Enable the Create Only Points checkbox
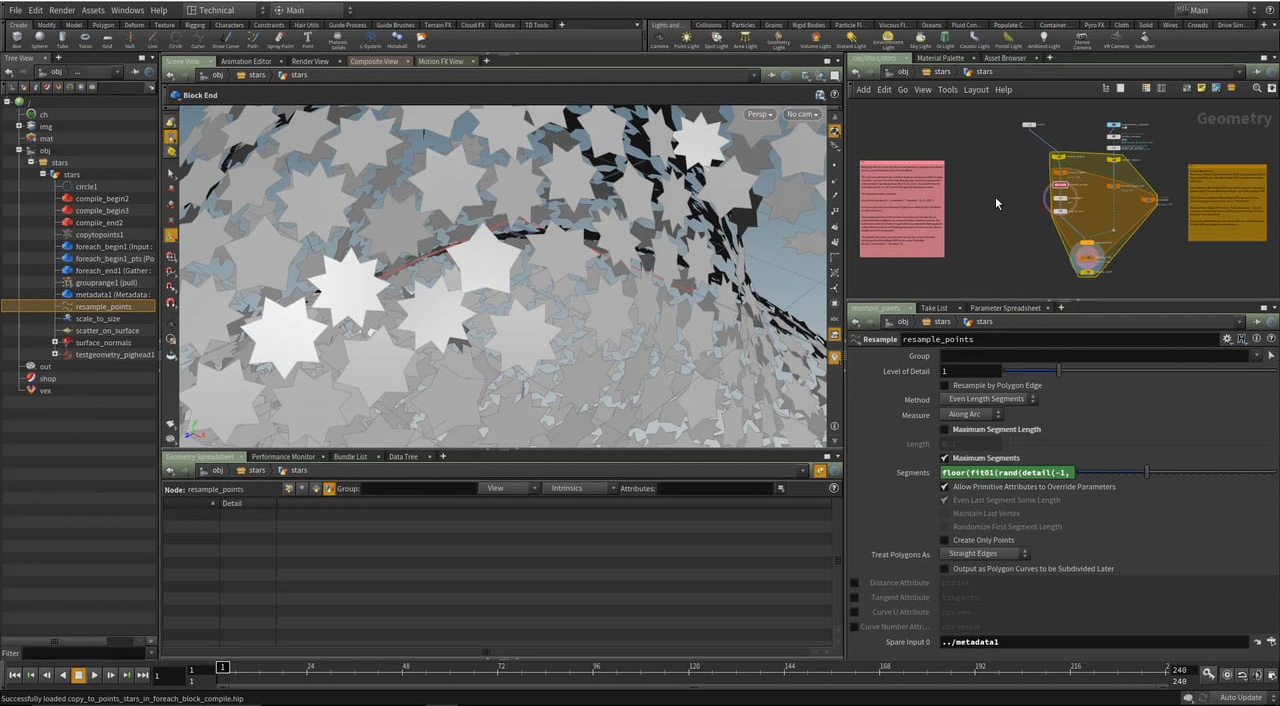The width and height of the screenshot is (1280, 706). 945,541
